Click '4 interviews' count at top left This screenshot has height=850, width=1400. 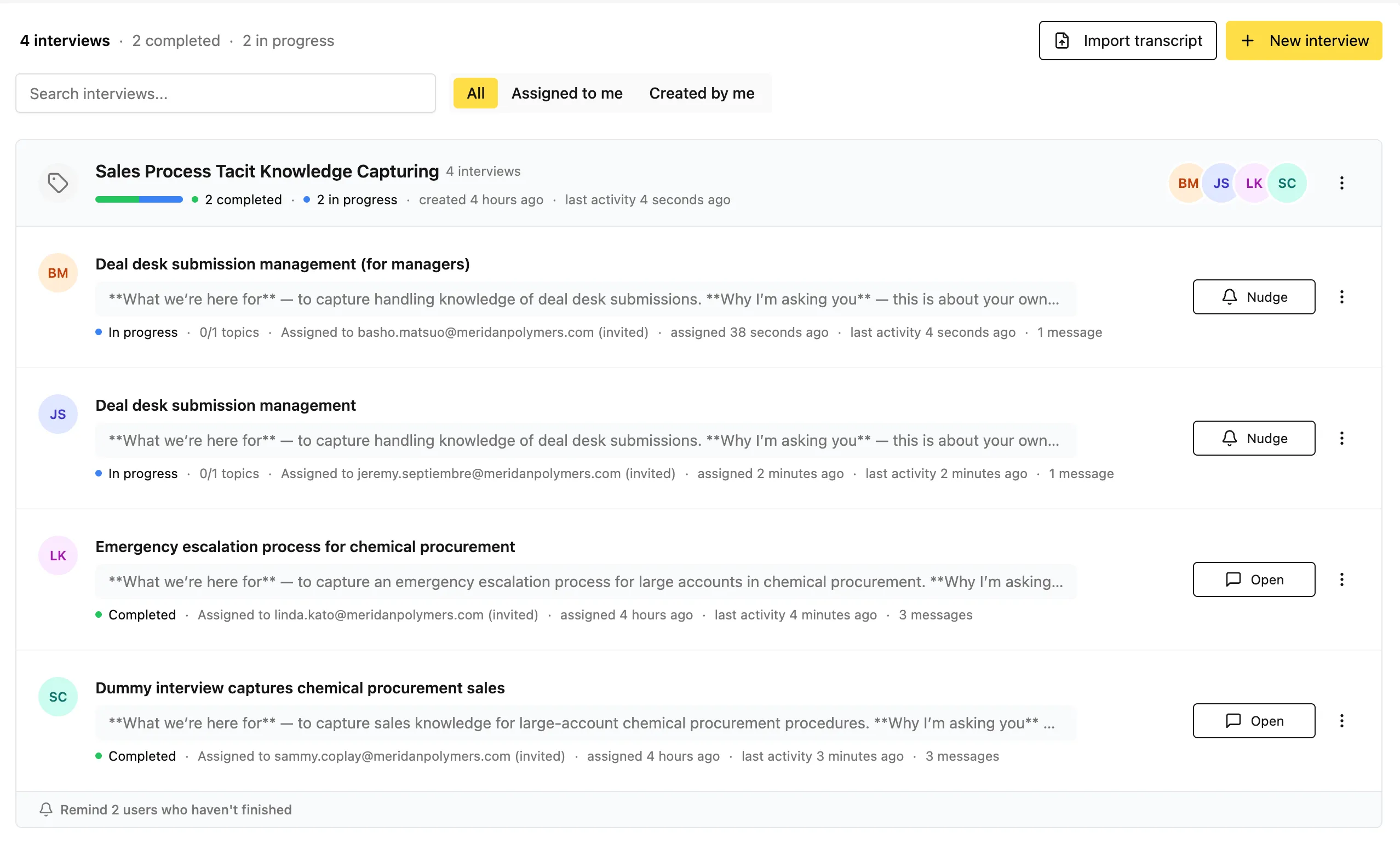[65, 41]
